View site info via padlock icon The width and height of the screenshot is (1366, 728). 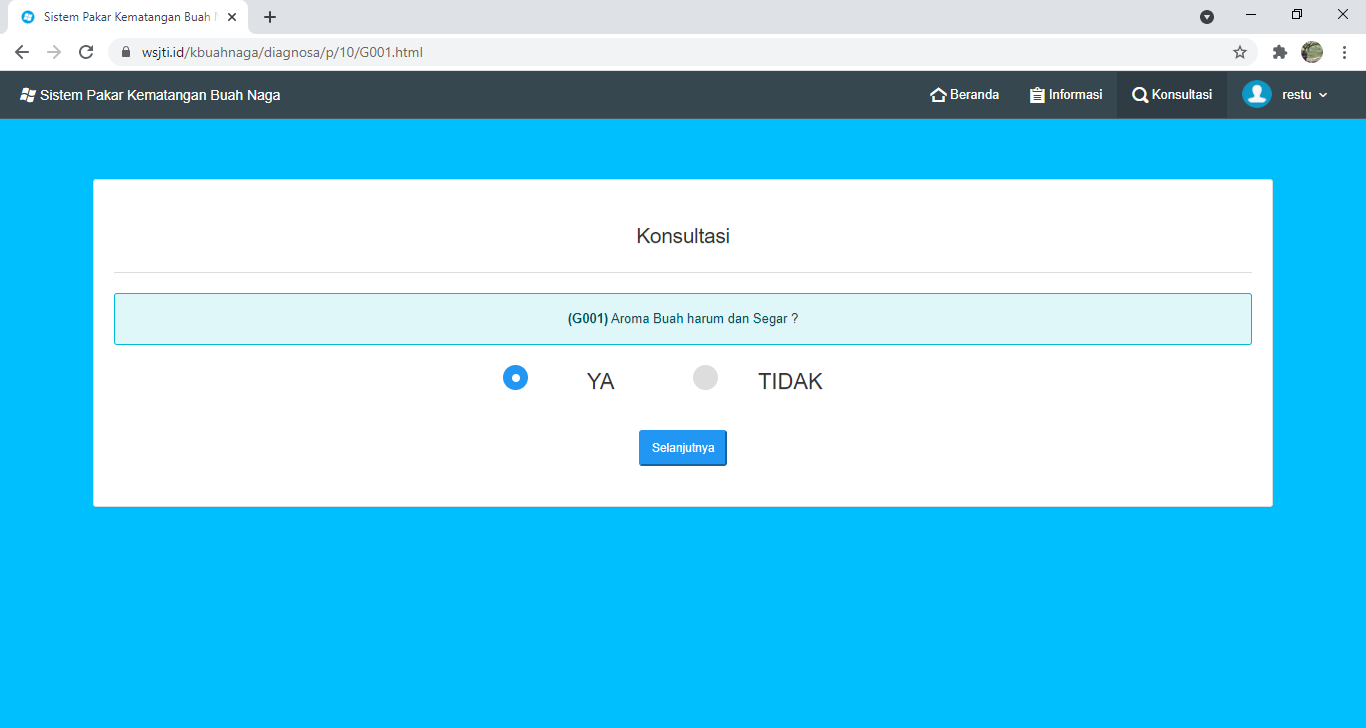coord(126,52)
